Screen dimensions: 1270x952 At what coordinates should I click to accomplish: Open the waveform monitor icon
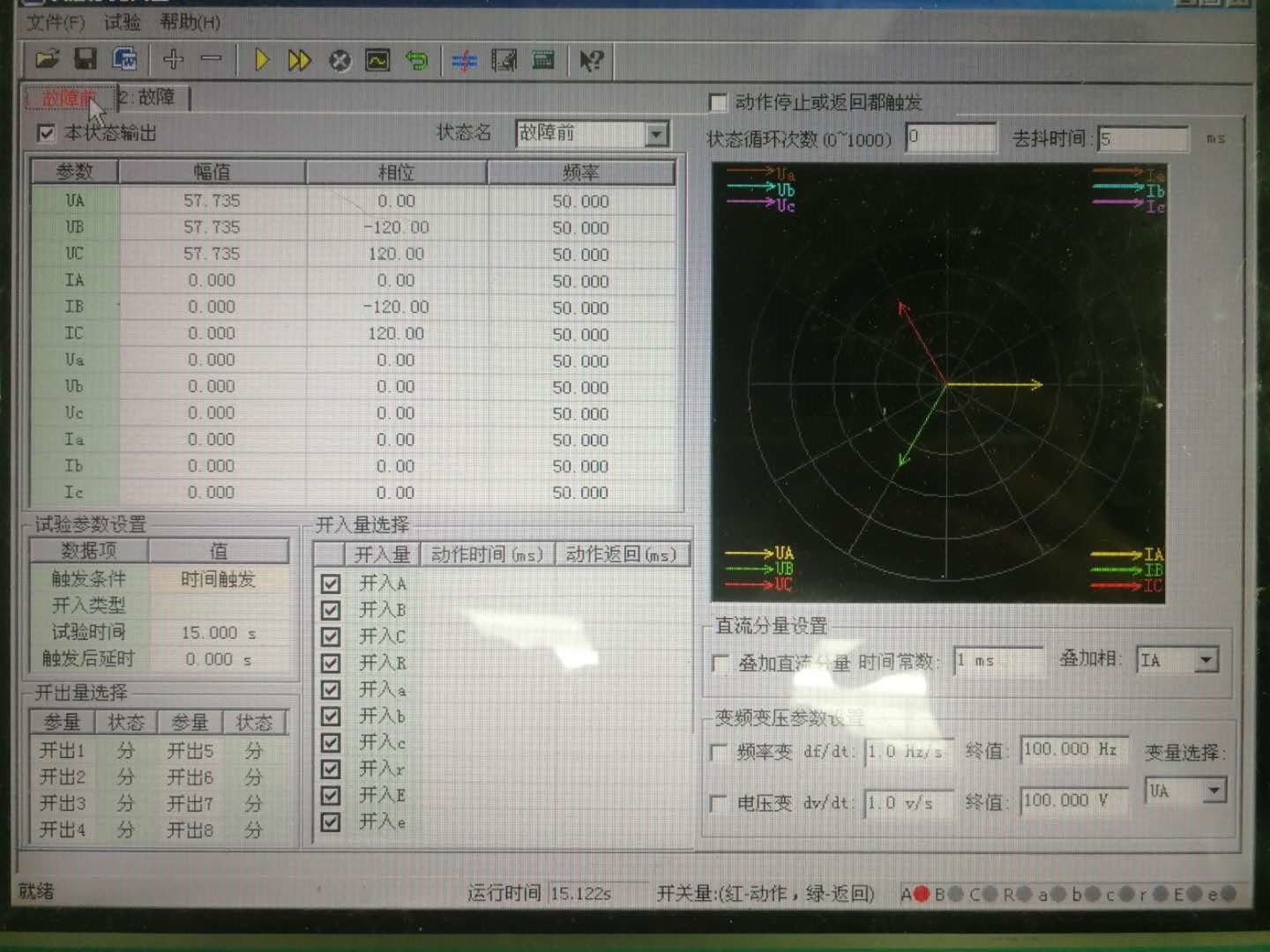[x=377, y=60]
